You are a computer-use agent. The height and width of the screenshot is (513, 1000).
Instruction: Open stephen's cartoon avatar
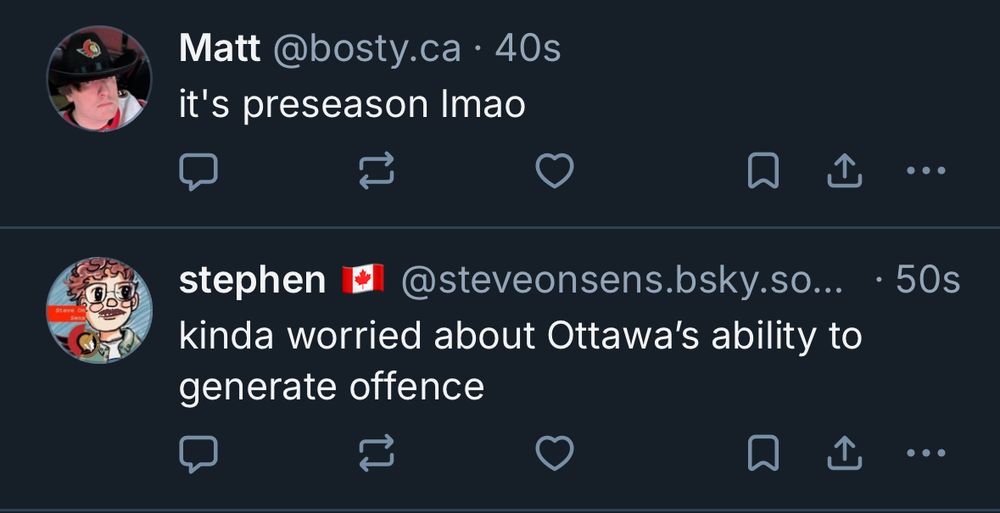coord(98,310)
